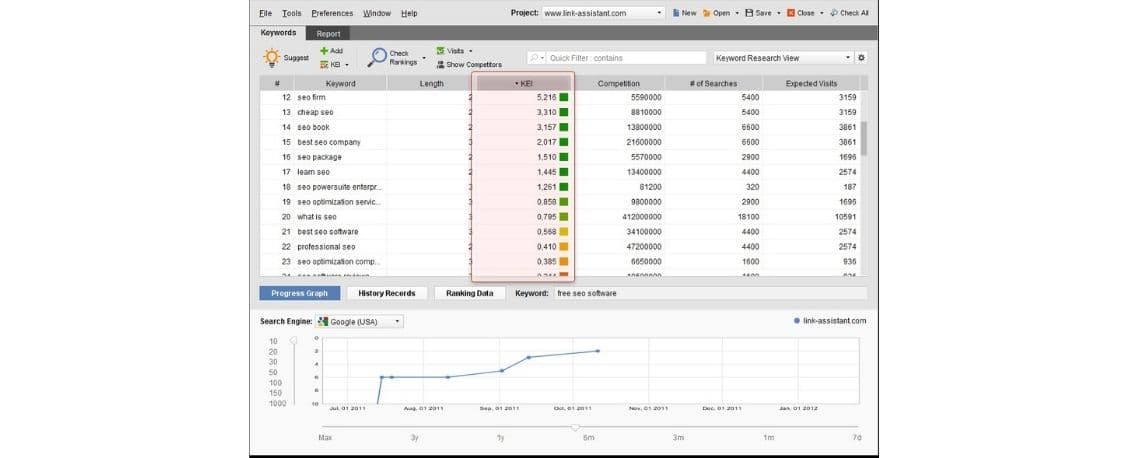Select the row 'what is seo'
Viewport: 1128px width, 458px height.
(560, 216)
